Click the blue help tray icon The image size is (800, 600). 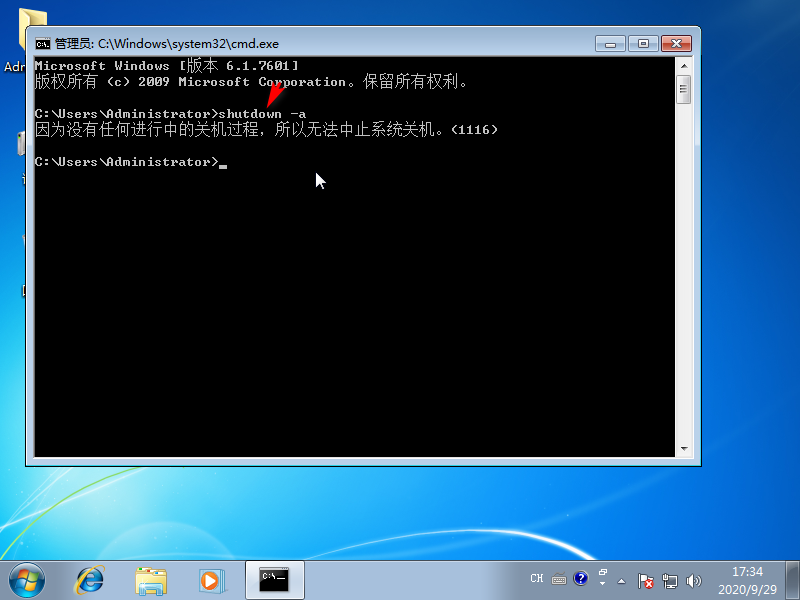tap(580, 578)
